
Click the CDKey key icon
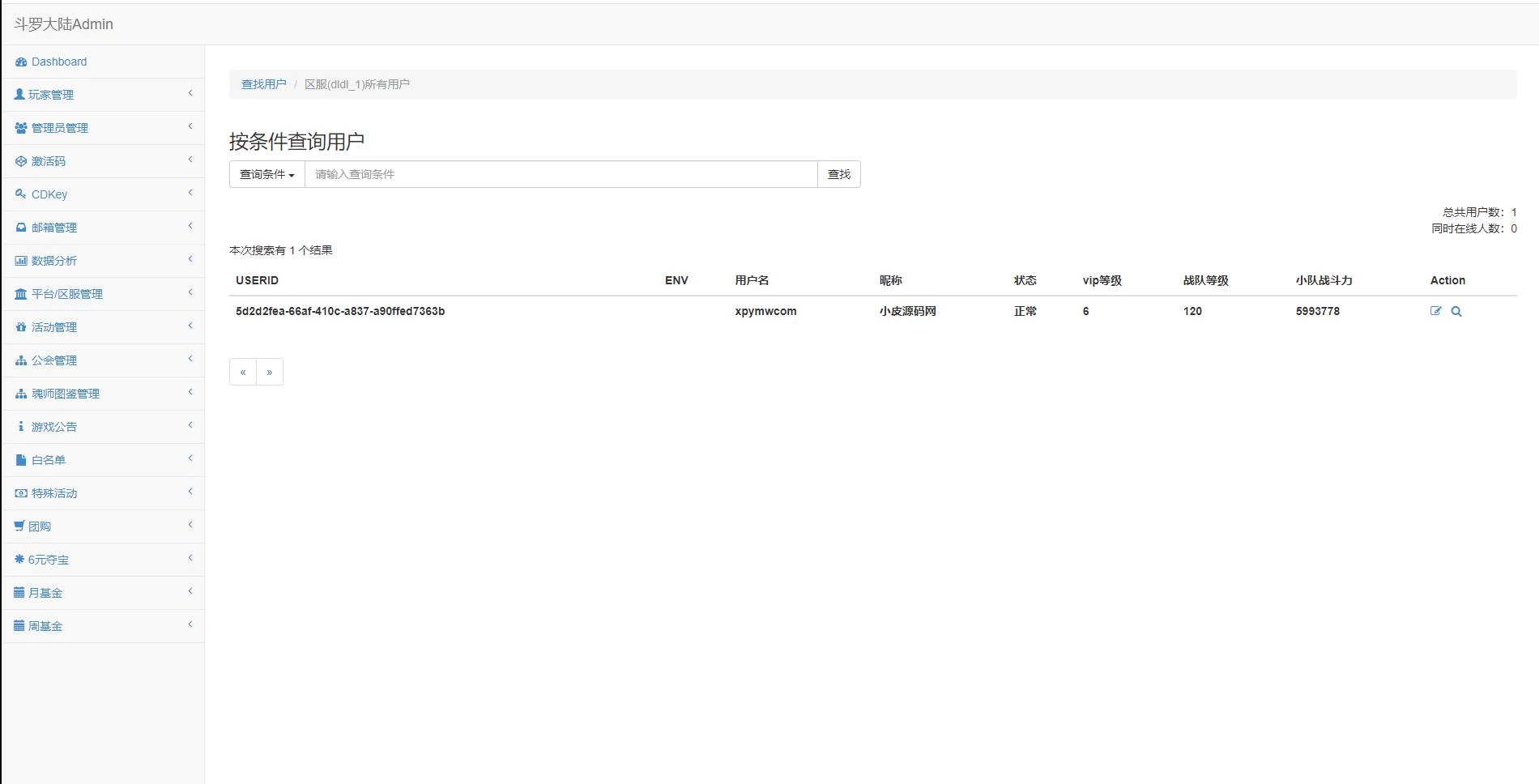(21, 194)
